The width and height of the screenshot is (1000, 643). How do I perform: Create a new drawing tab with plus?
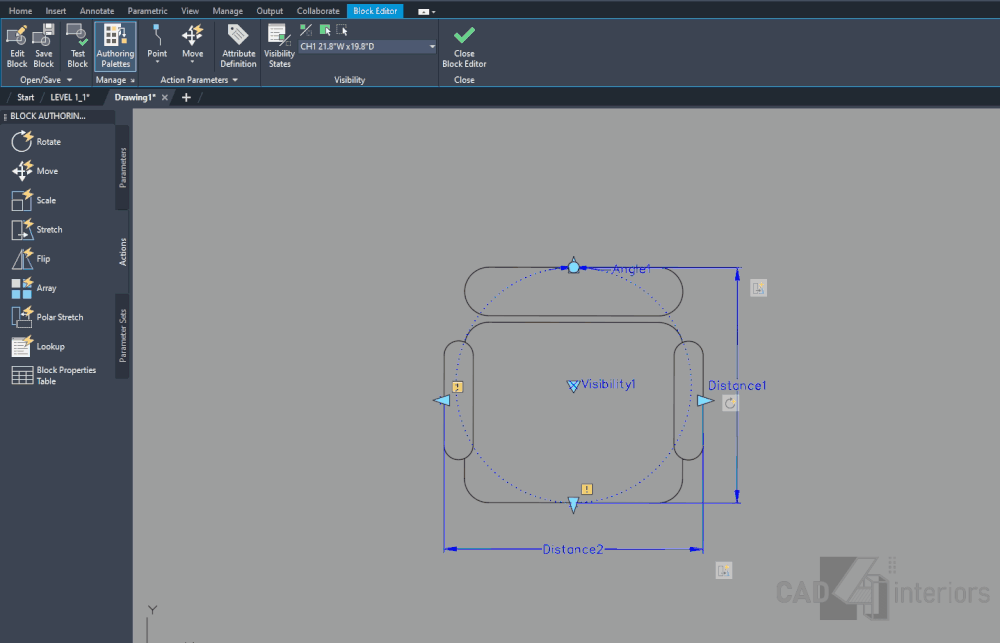point(186,98)
